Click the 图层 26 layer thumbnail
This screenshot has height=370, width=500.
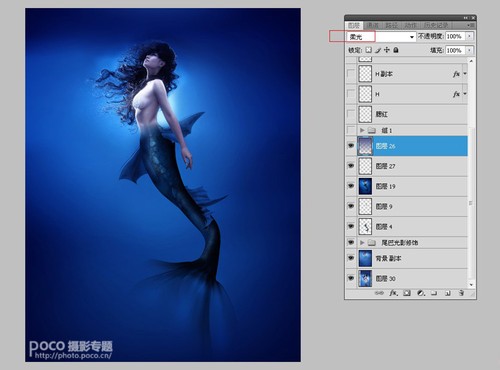click(365, 146)
